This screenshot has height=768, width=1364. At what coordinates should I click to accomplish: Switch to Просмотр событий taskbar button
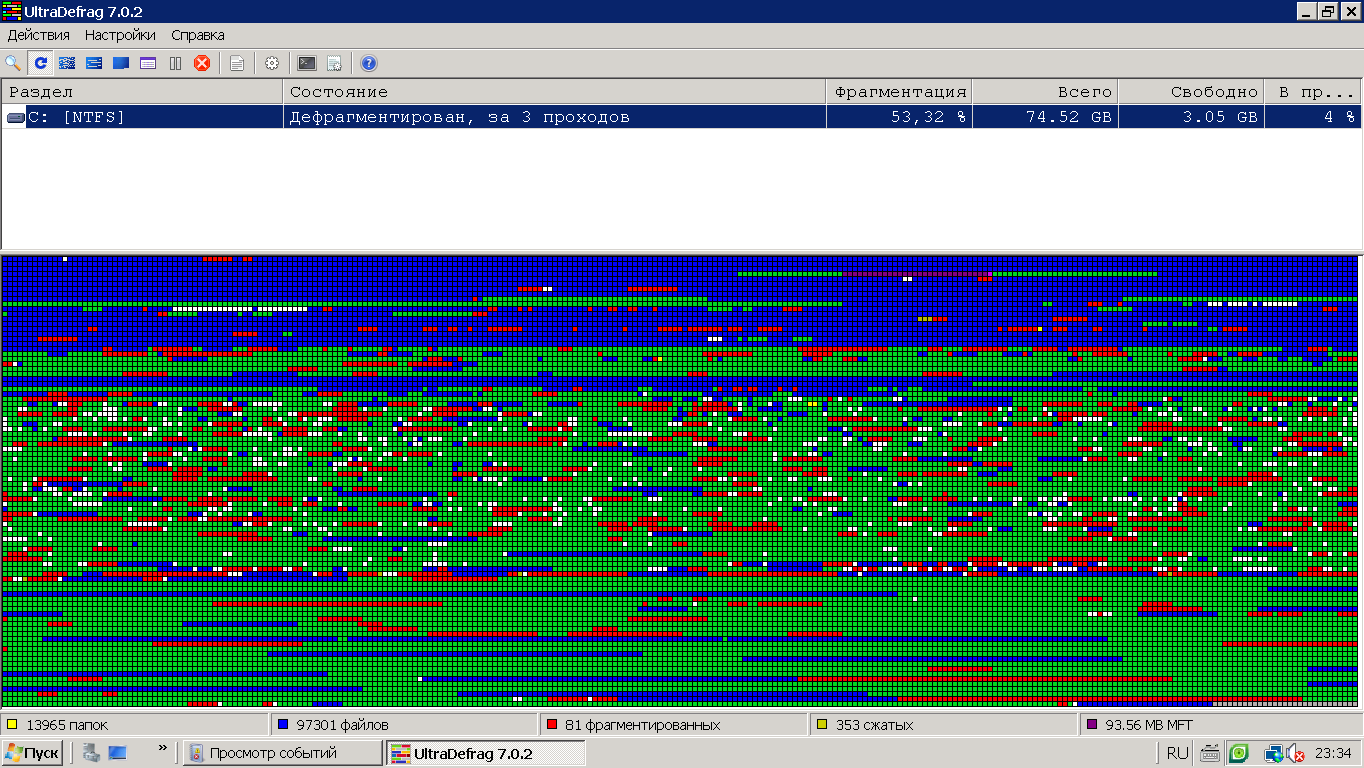283,753
